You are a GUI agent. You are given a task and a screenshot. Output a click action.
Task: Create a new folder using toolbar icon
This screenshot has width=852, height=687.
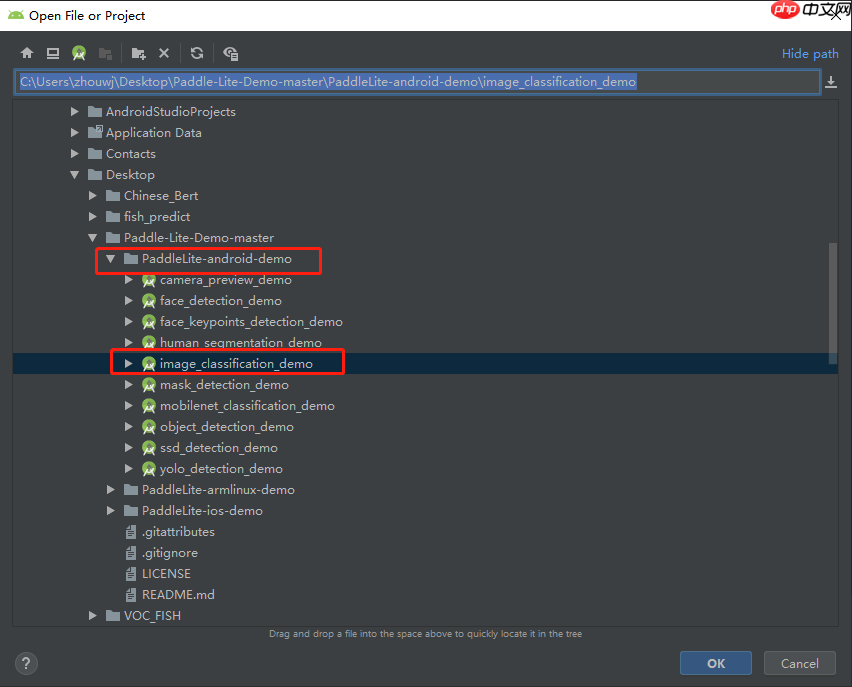point(138,53)
